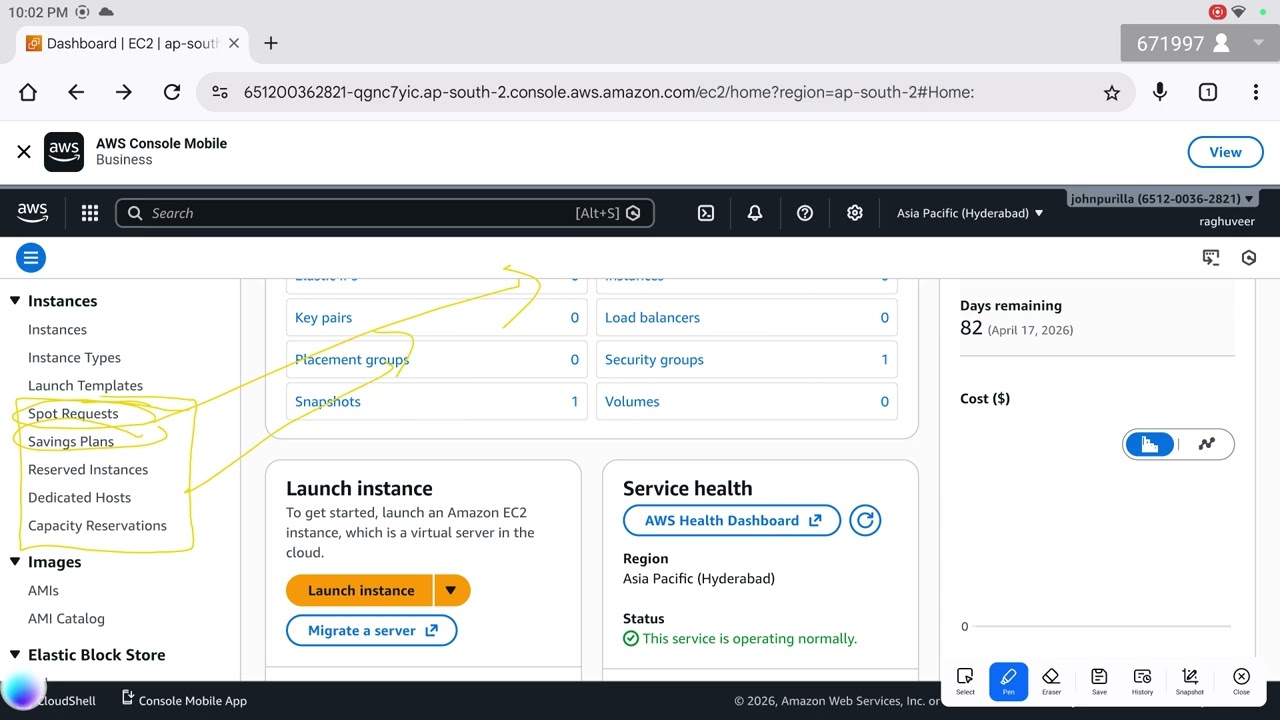Screen dimensions: 1280x720
Task: Open the browser tab switcher
Action: pos(1208,92)
